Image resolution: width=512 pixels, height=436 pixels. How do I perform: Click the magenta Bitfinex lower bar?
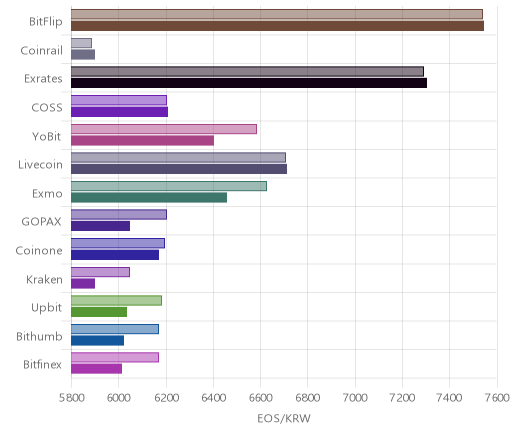point(96,369)
